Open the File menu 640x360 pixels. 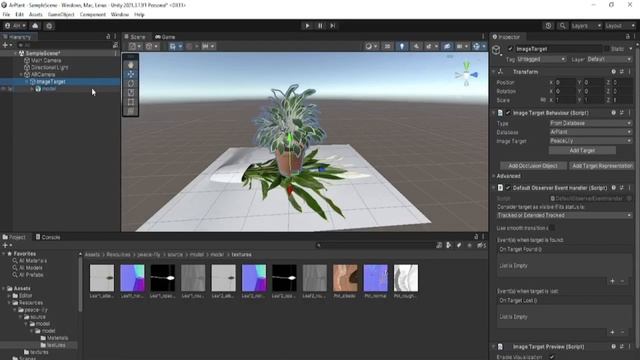[6, 14]
